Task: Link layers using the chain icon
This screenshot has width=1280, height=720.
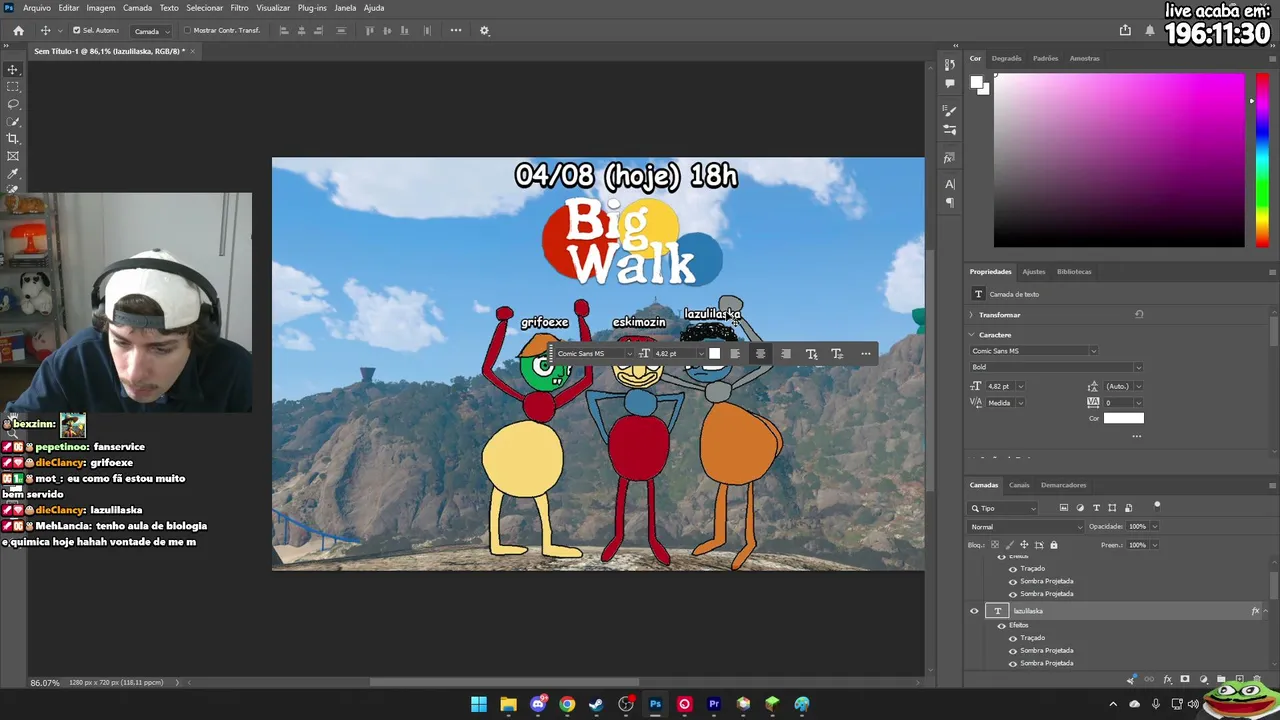Action: pyautogui.click(x=1149, y=680)
